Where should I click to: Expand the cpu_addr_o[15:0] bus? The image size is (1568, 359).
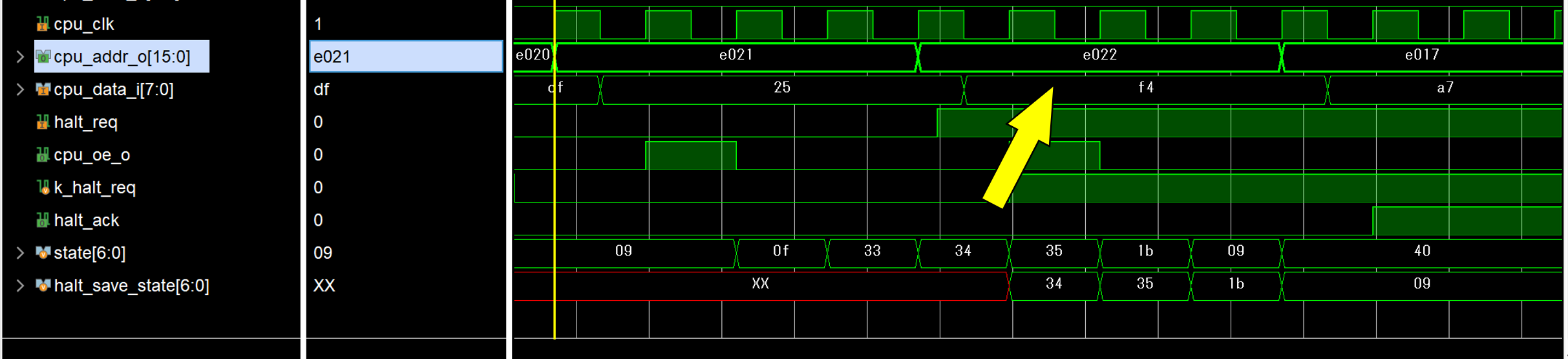(20, 57)
